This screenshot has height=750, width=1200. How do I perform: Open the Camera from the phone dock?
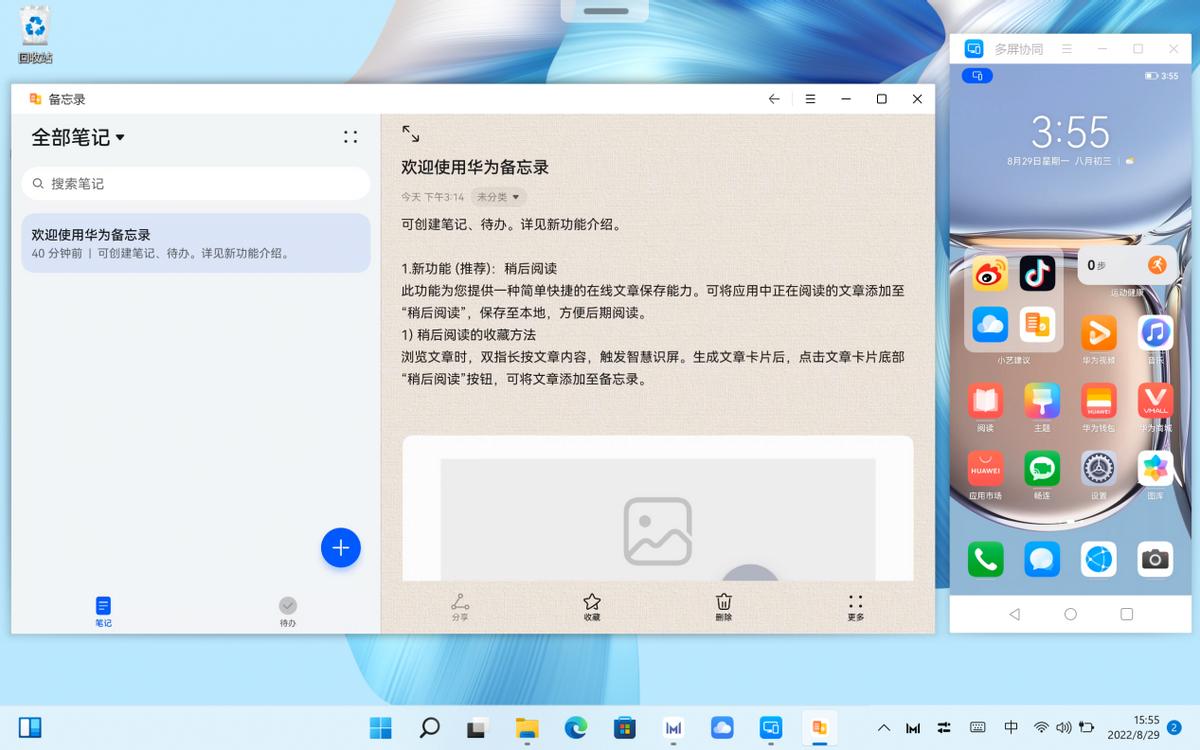coord(1155,560)
